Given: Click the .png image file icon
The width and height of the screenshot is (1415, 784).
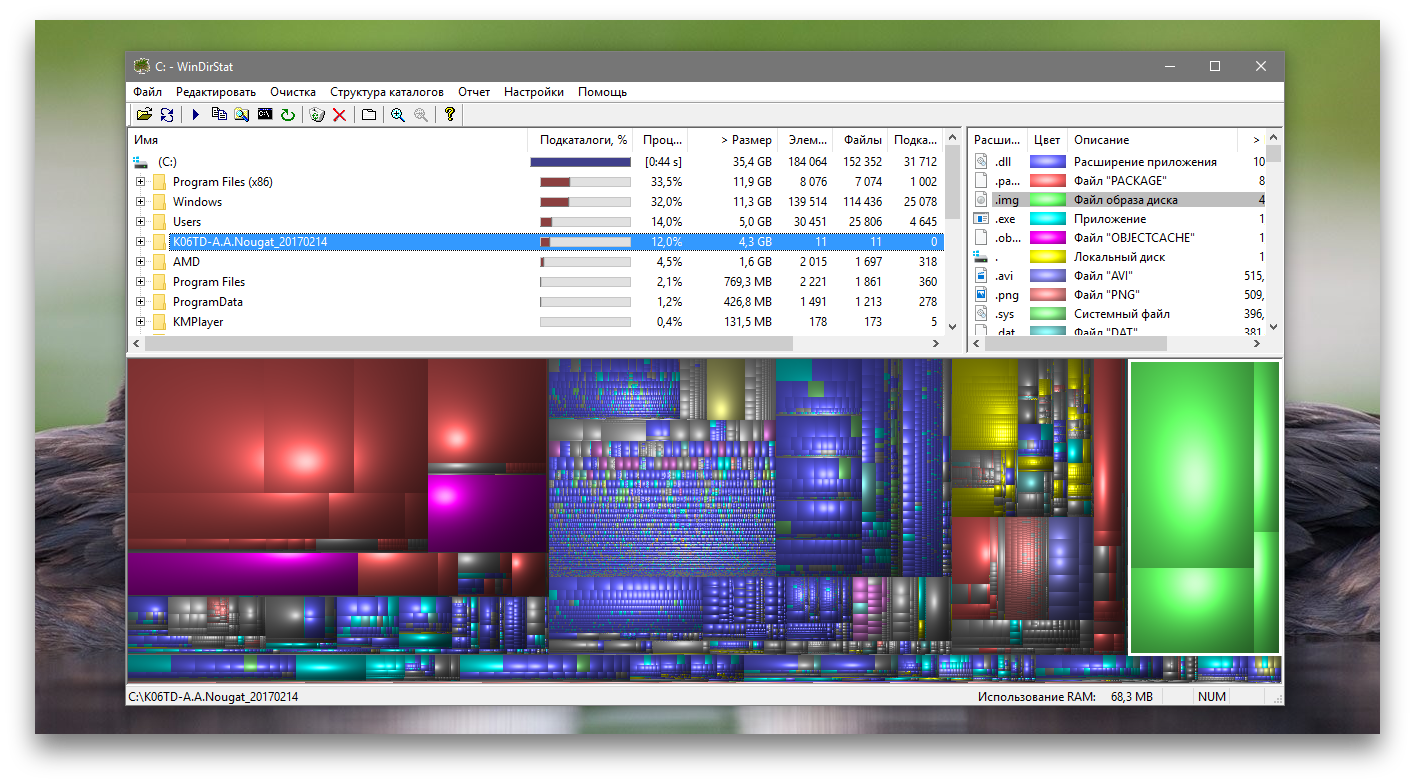Looking at the screenshot, I should tap(981, 295).
